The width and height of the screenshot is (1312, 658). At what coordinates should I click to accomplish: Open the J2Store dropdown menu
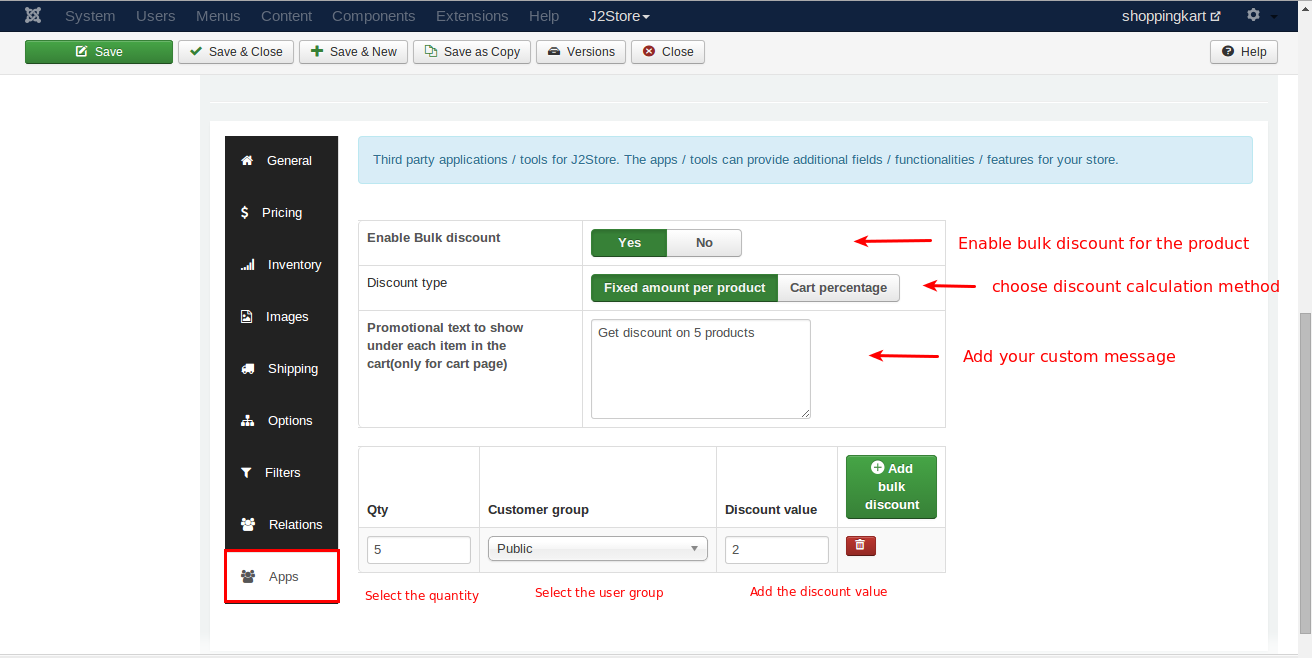coord(619,16)
